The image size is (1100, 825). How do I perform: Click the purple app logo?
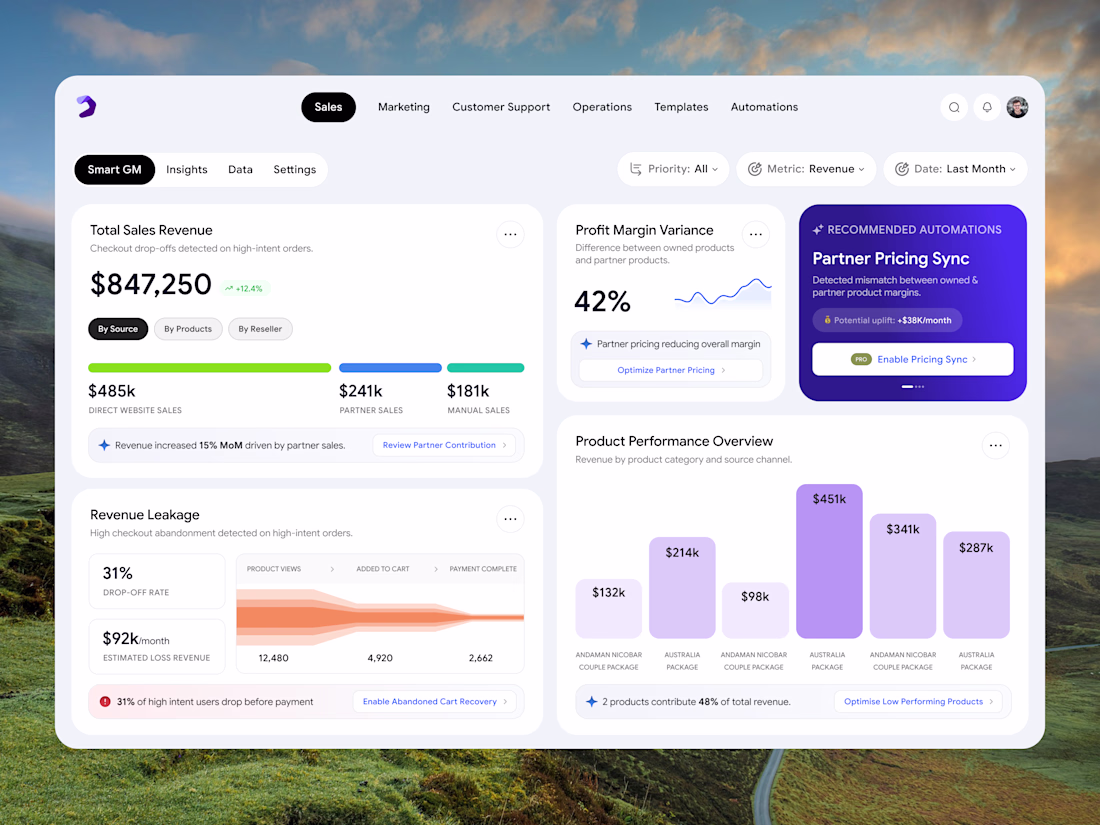pos(86,107)
